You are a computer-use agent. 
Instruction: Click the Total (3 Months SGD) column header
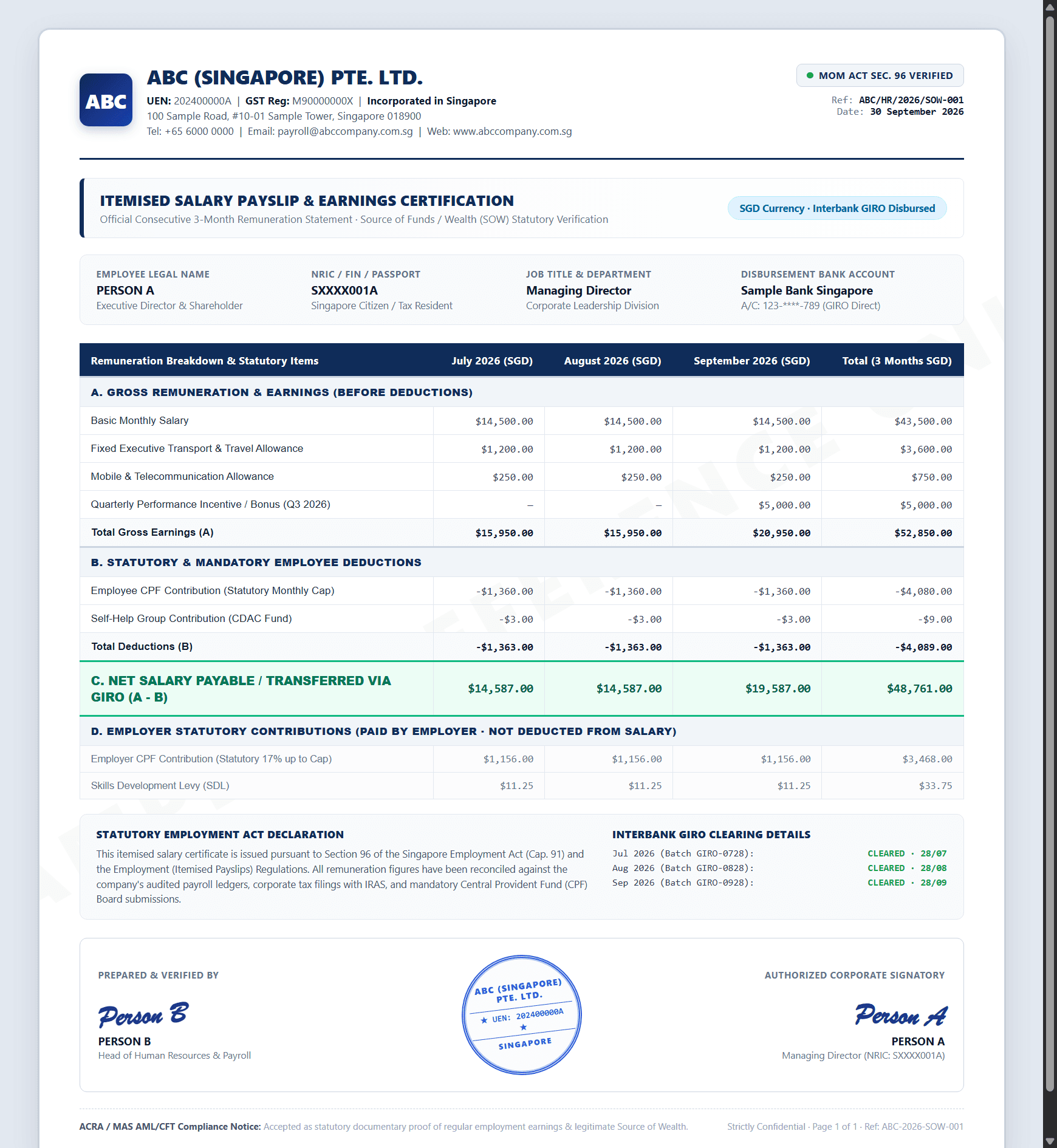[x=897, y=361]
